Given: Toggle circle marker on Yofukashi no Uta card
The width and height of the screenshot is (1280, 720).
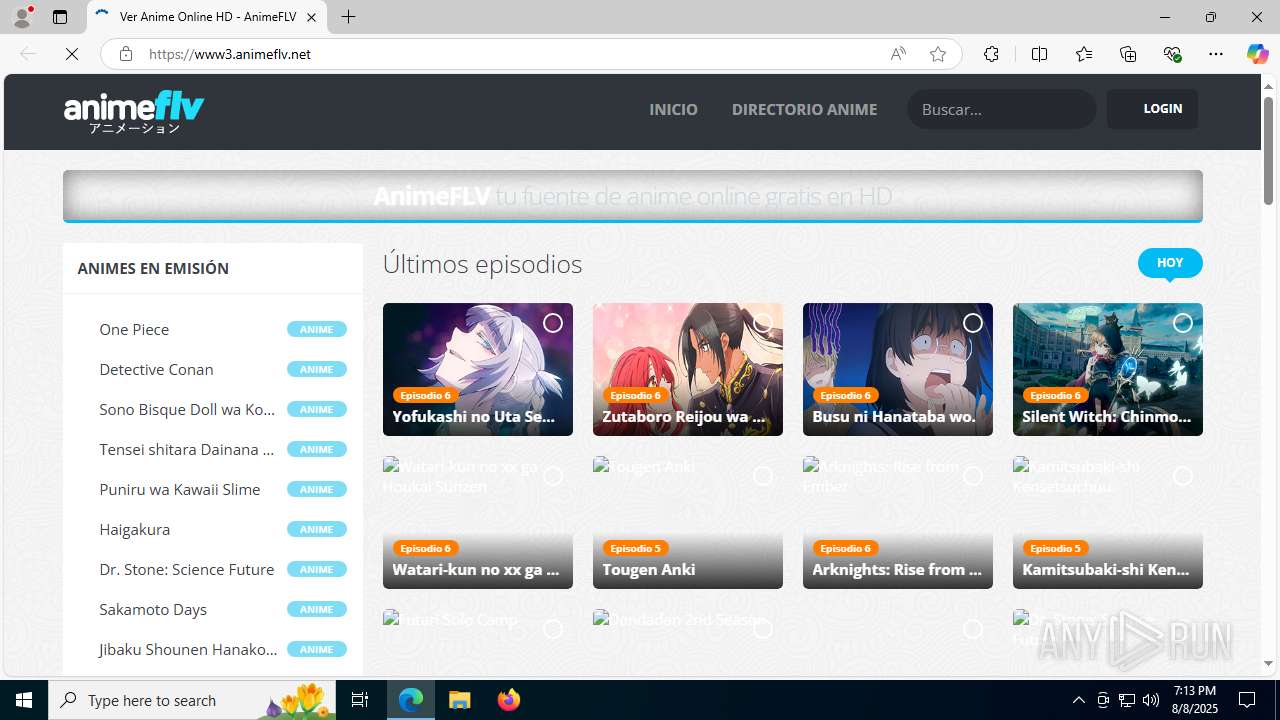Looking at the screenshot, I should click(553, 323).
